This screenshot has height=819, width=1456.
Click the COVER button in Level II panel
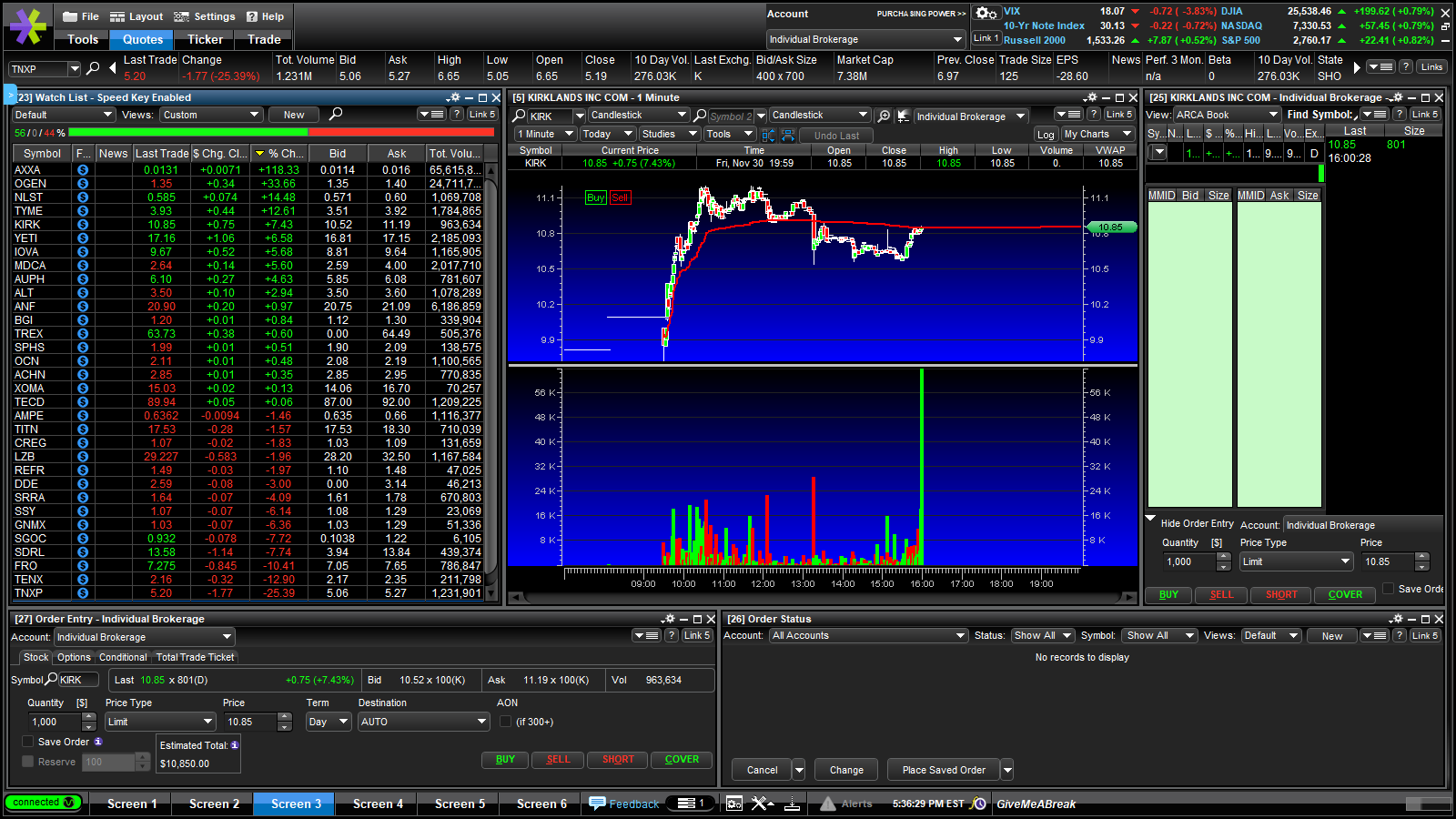point(1345,595)
